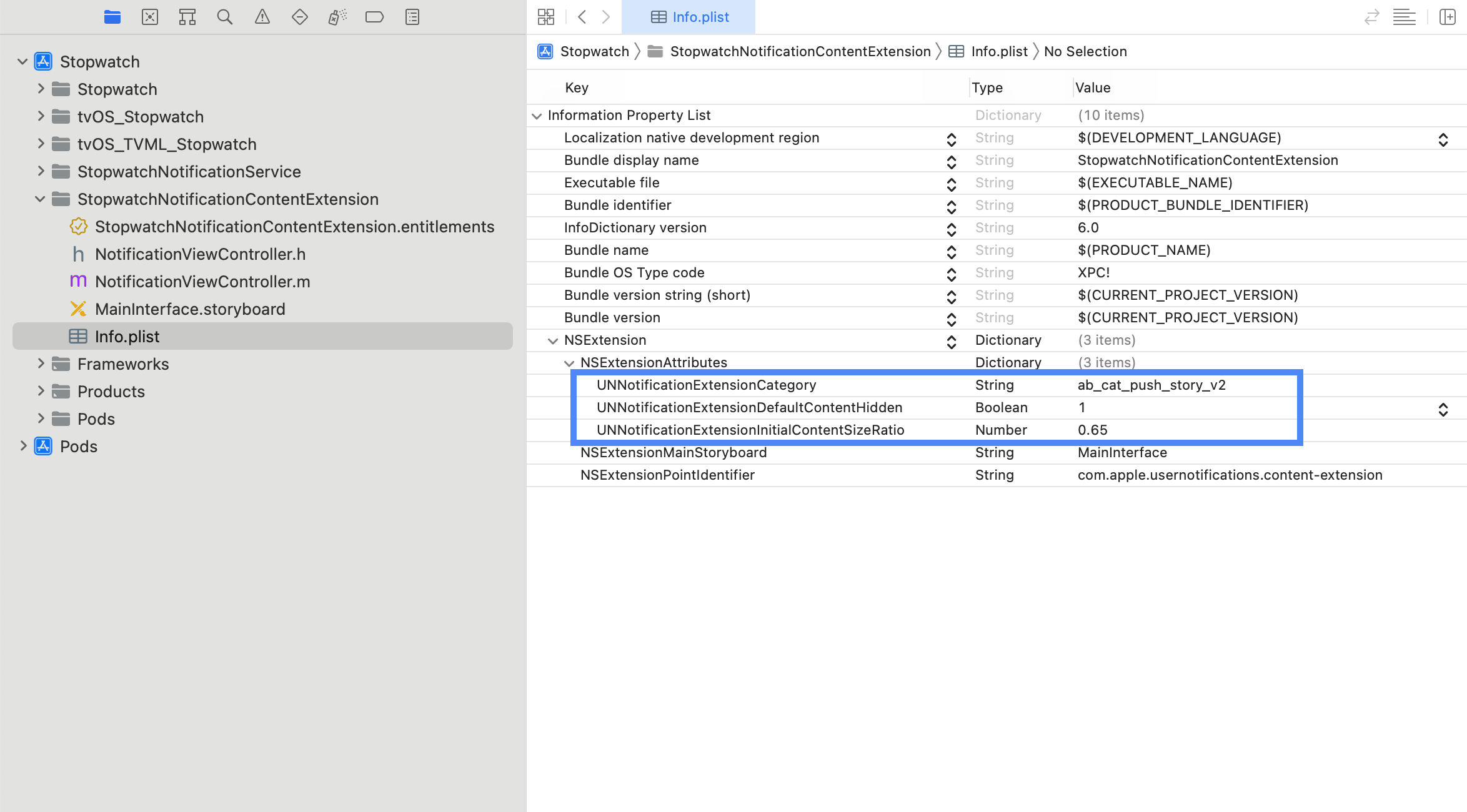Click StopwatchNotificationContentExtension in the breadcrumb bar

click(x=800, y=51)
